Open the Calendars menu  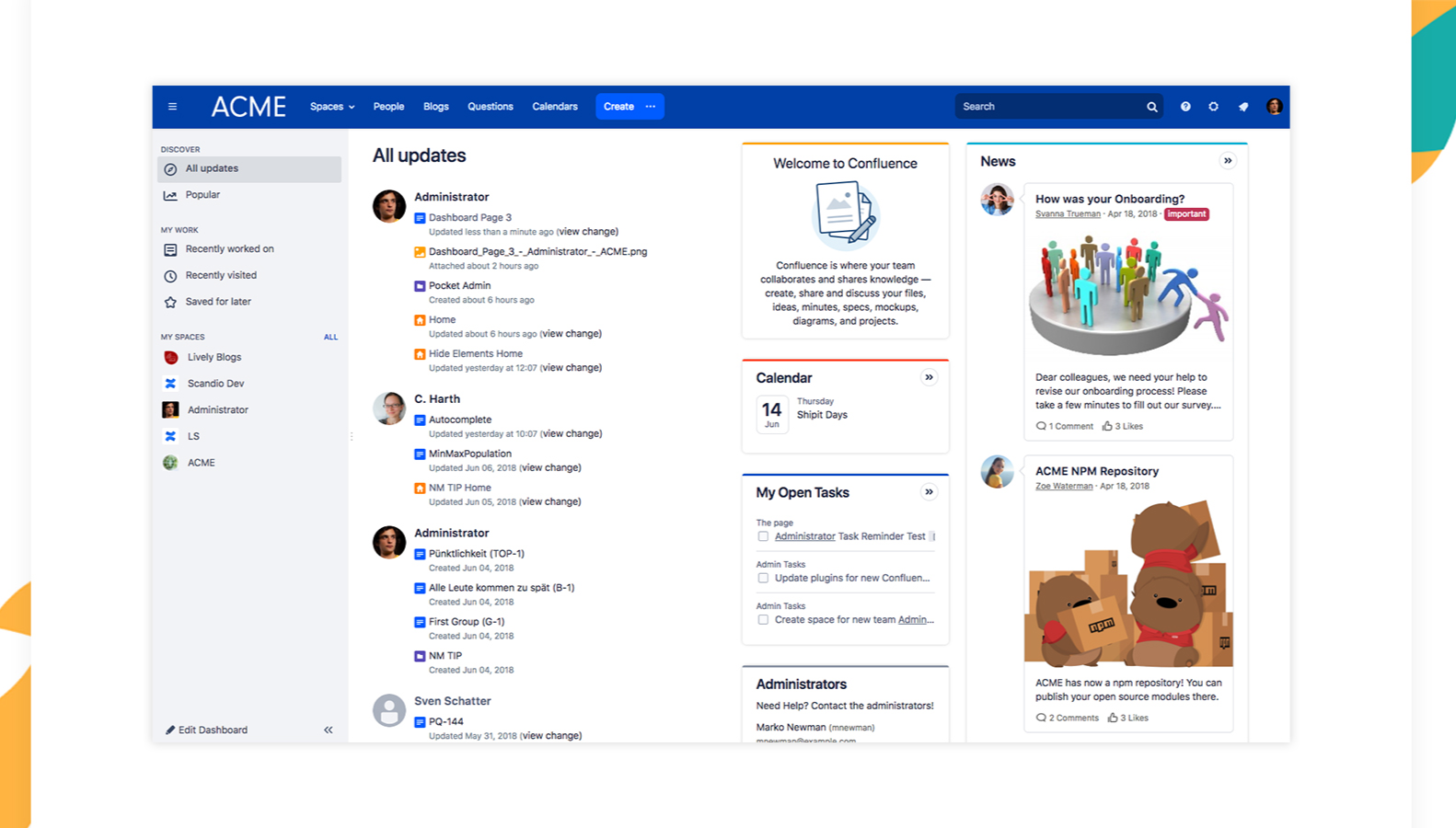pyautogui.click(x=555, y=107)
